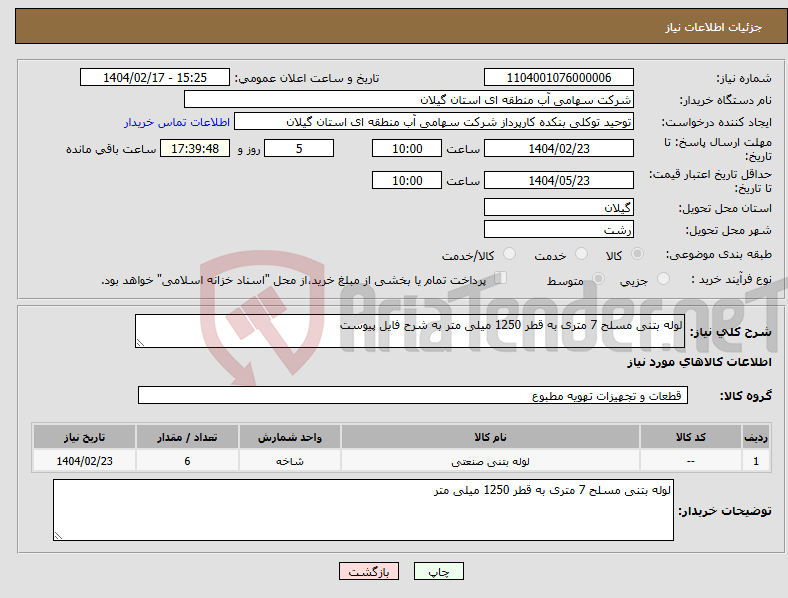This screenshot has width=788, height=598.
Task: Select the کالا radio button
Action: tap(637, 254)
